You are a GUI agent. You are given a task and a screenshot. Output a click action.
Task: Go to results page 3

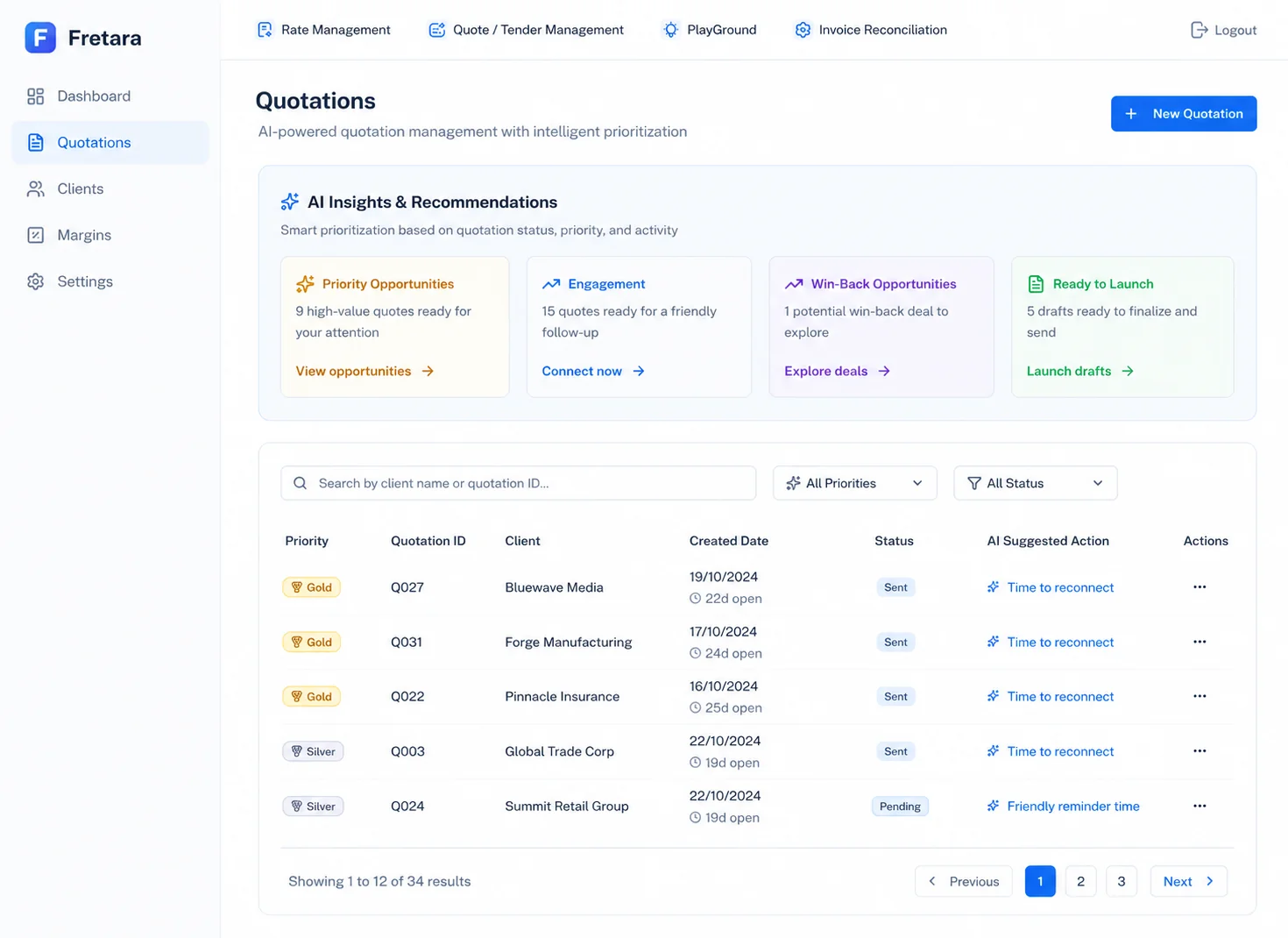pyautogui.click(x=1122, y=881)
